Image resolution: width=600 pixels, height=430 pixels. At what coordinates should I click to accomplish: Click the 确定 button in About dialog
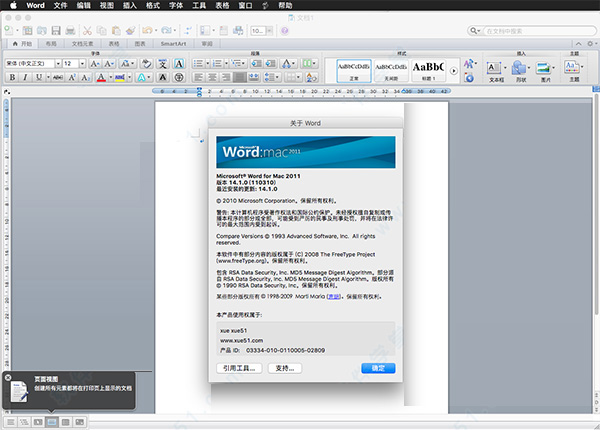point(378,368)
